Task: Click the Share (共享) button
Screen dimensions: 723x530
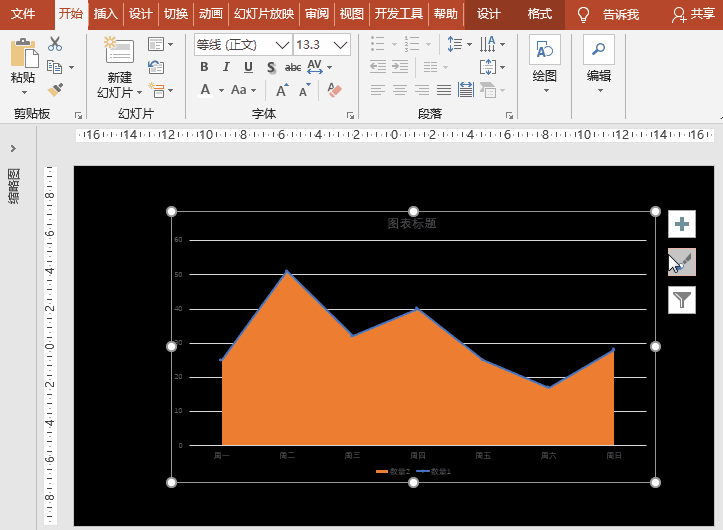Action: coord(694,14)
